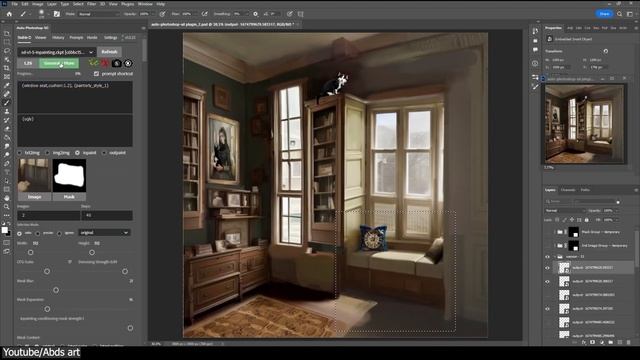The width and height of the screenshot is (640, 360).
Task: Click the positive prompt text area
Action: [75, 97]
